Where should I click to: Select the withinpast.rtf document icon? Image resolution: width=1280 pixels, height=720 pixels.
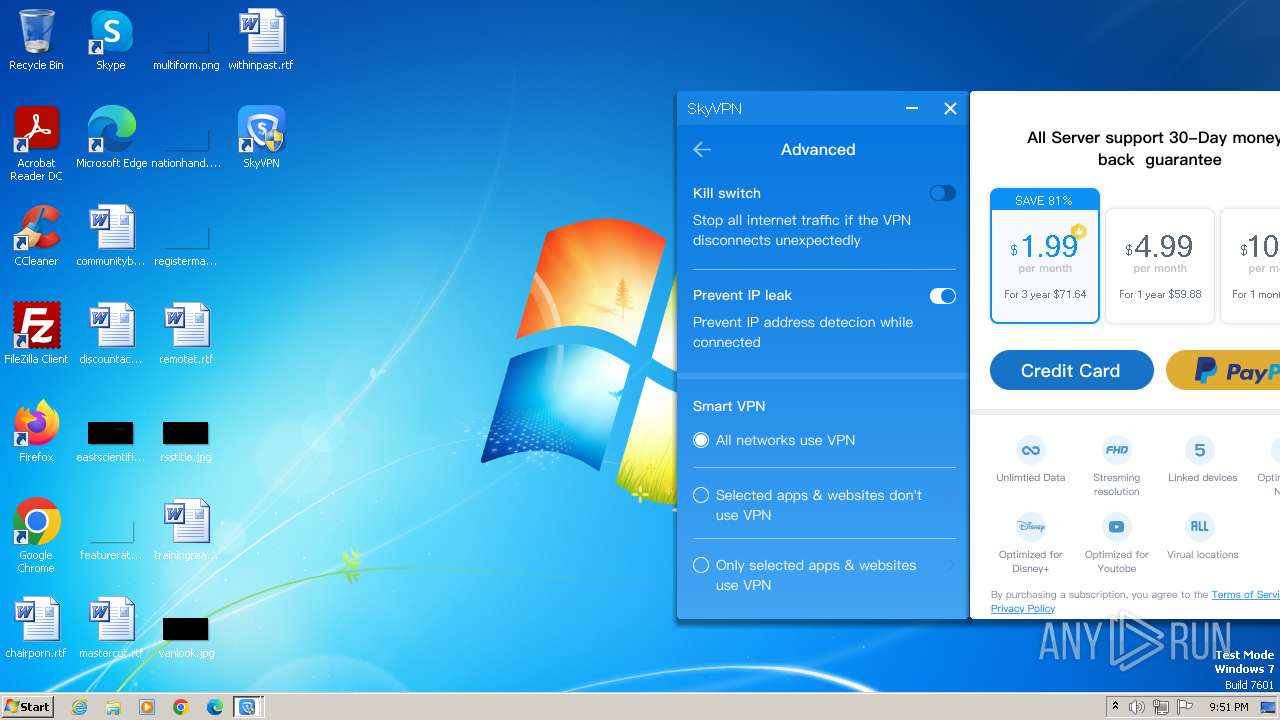[261, 40]
